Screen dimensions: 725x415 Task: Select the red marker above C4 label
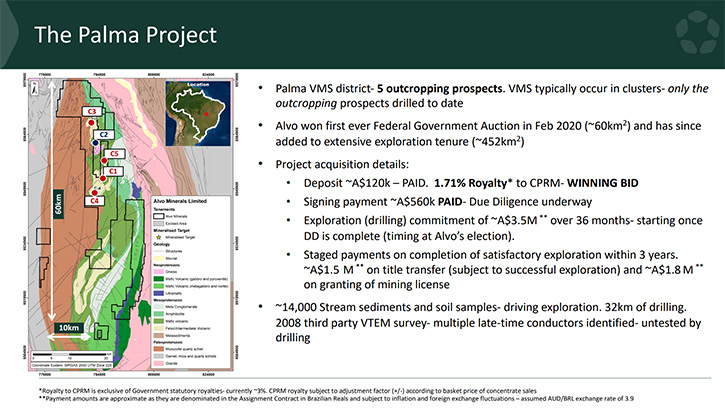[94, 193]
